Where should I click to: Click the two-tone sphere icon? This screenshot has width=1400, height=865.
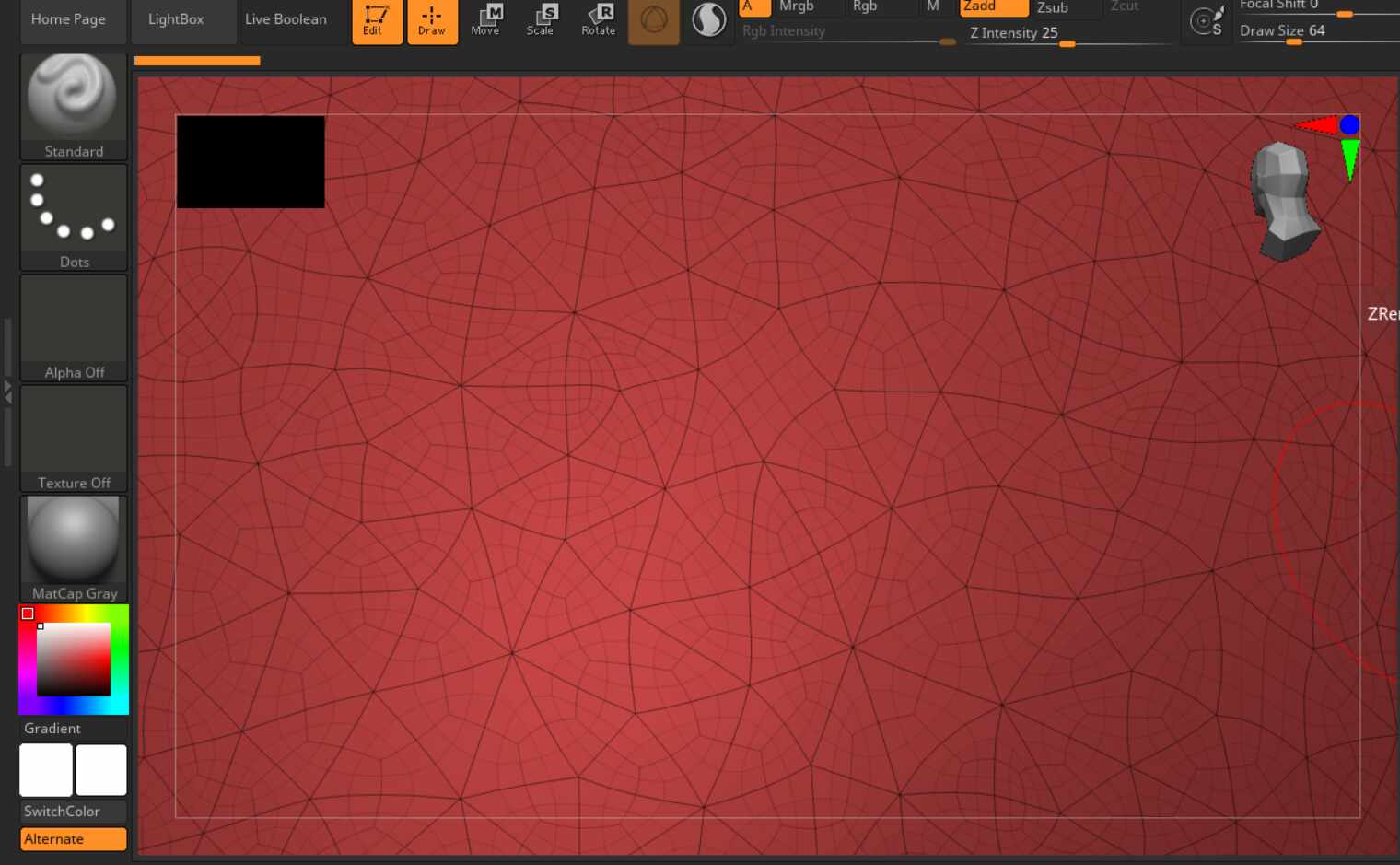(x=709, y=20)
